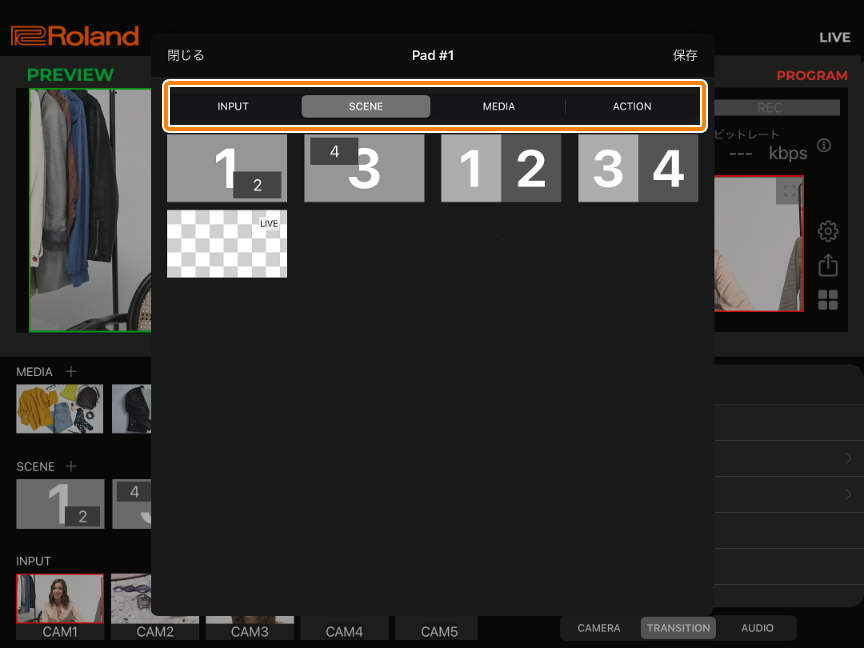
Task: Select the CAM2 input
Action: [x=155, y=606]
